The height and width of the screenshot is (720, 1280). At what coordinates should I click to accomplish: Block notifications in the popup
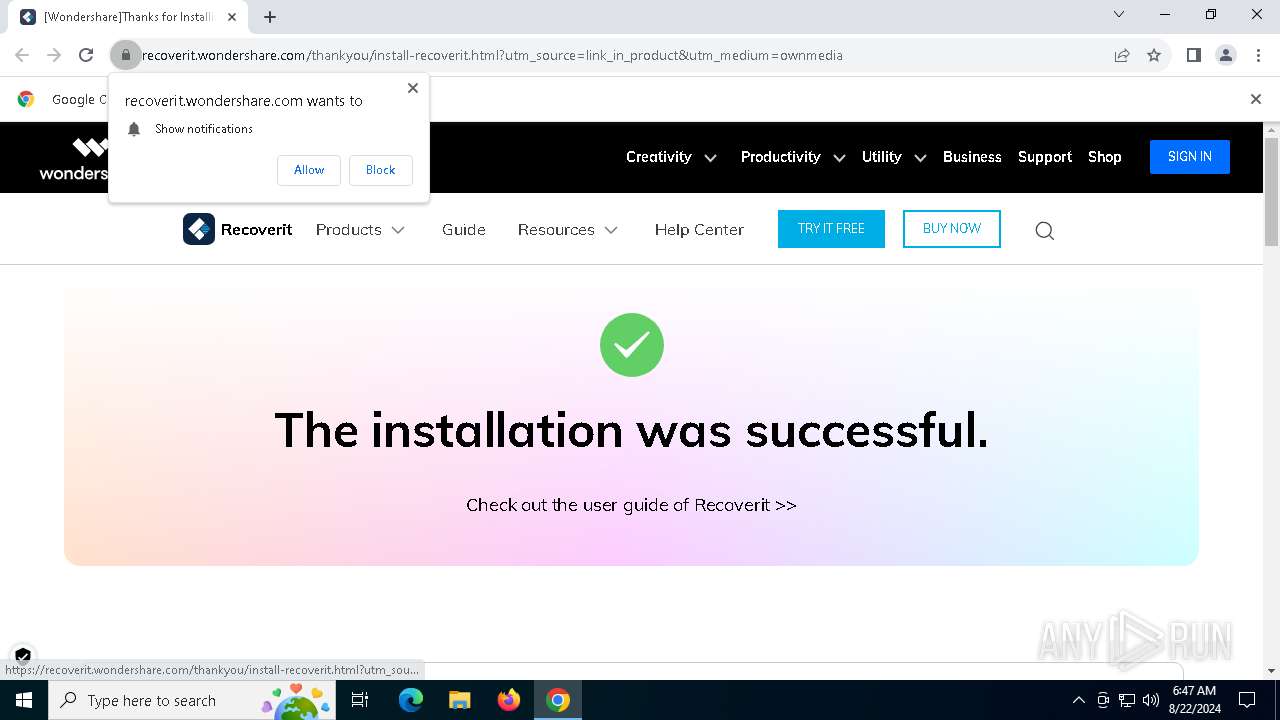[381, 170]
